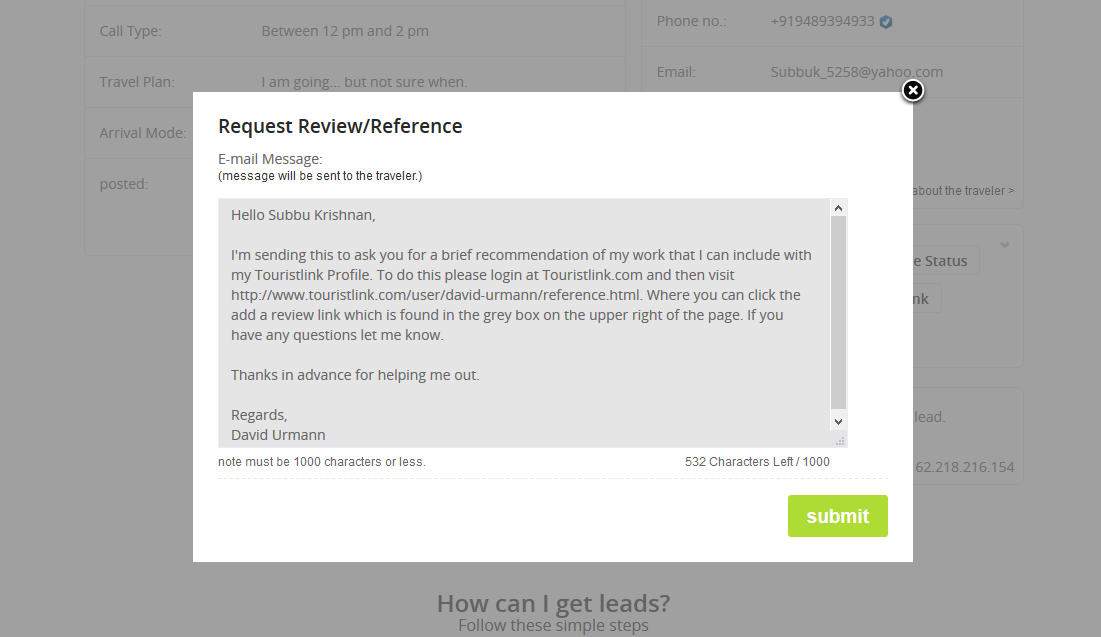
Task: Expand the chevron above the Status button
Action: 1005,245
